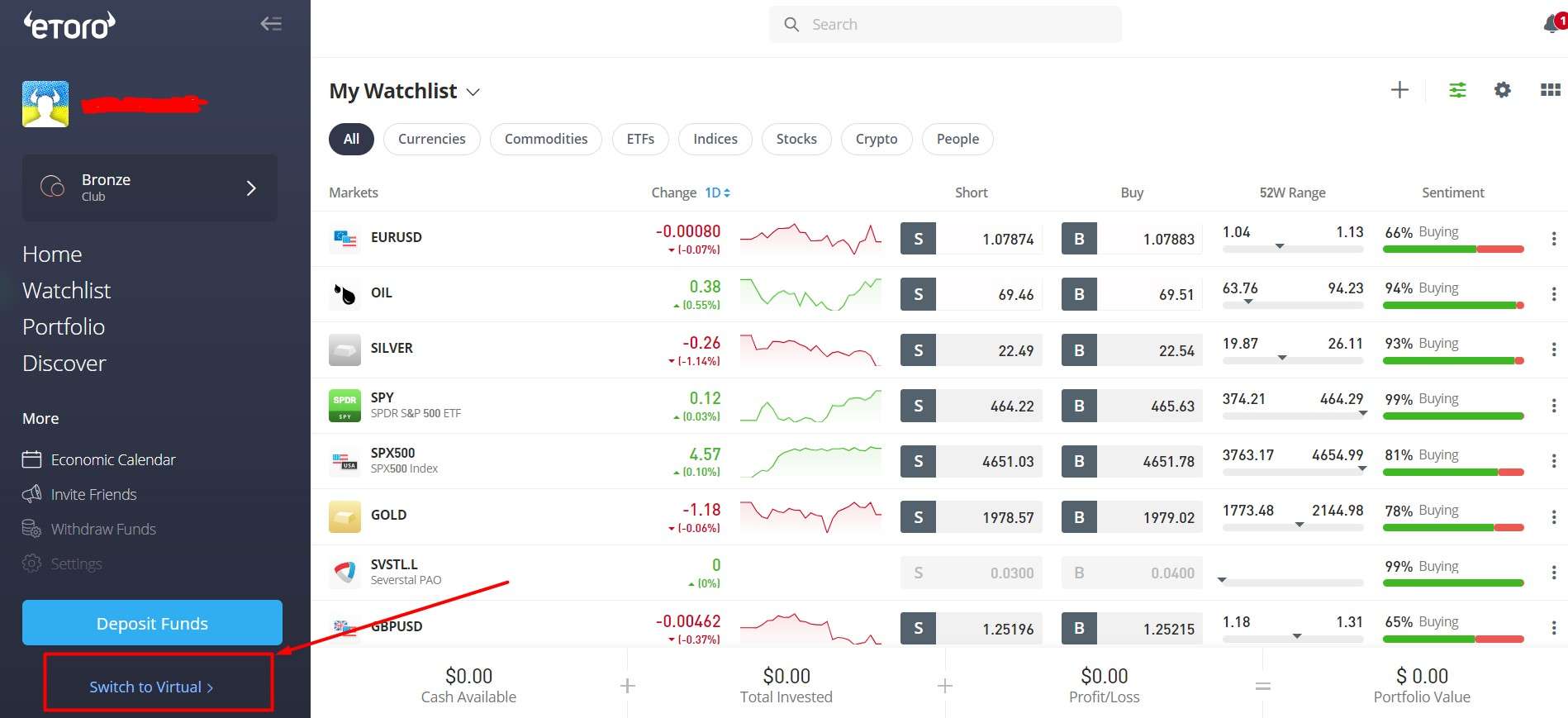Sort by Sentiment column header
Viewport: 1568px width, 718px height.
click(x=1452, y=193)
